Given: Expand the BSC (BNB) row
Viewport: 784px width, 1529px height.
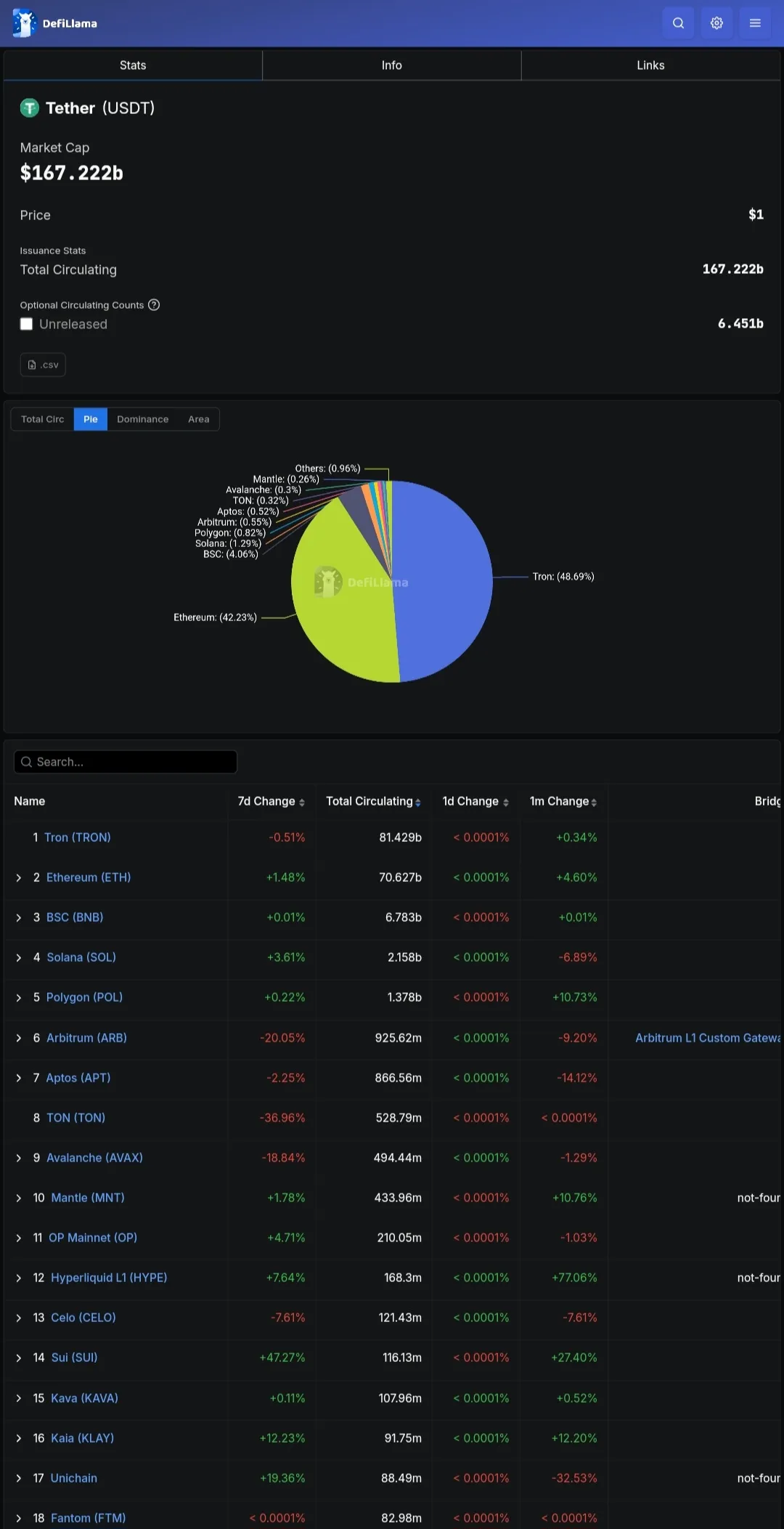Looking at the screenshot, I should [19, 918].
